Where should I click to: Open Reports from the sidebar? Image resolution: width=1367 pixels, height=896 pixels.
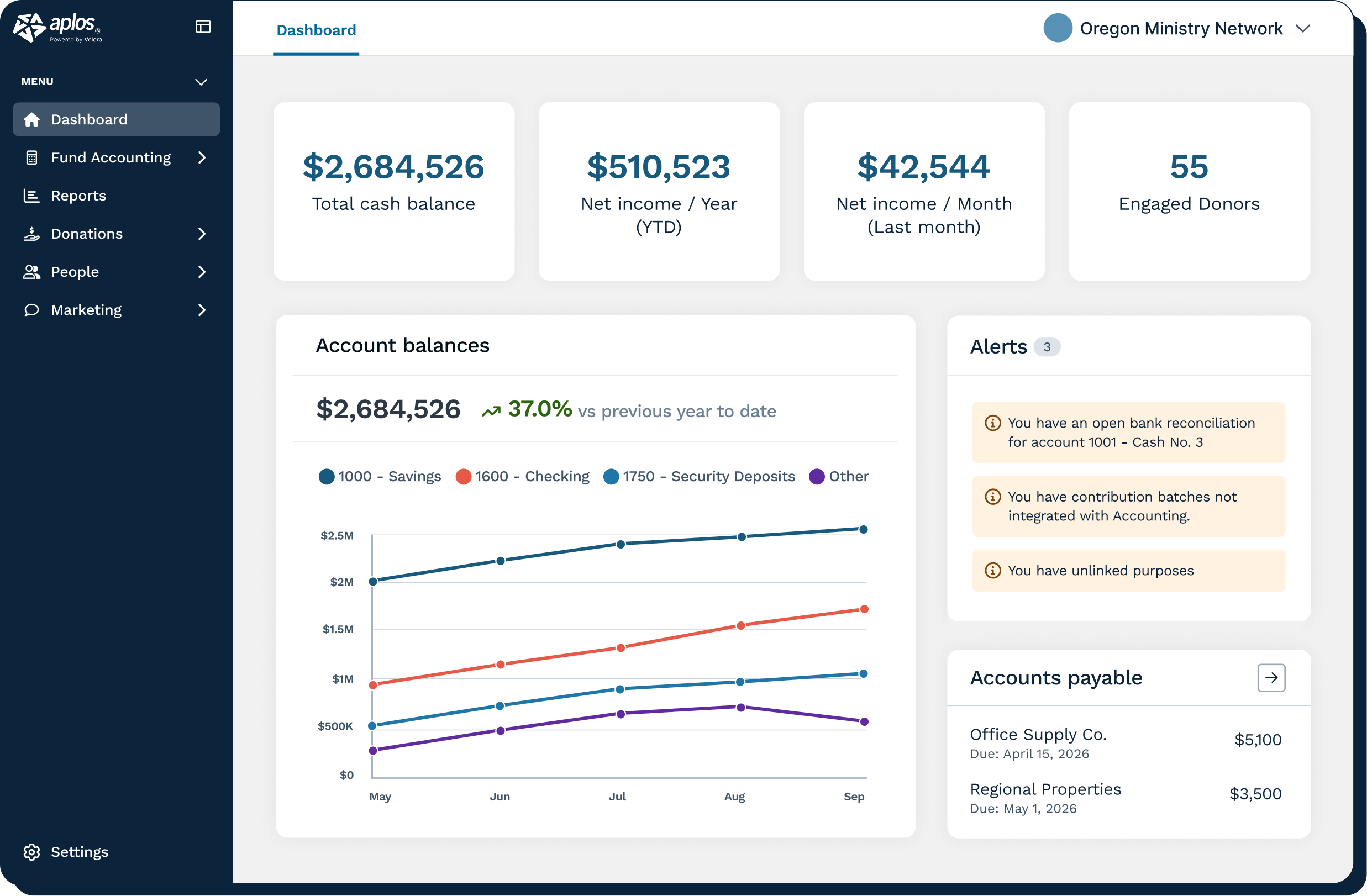pos(78,196)
